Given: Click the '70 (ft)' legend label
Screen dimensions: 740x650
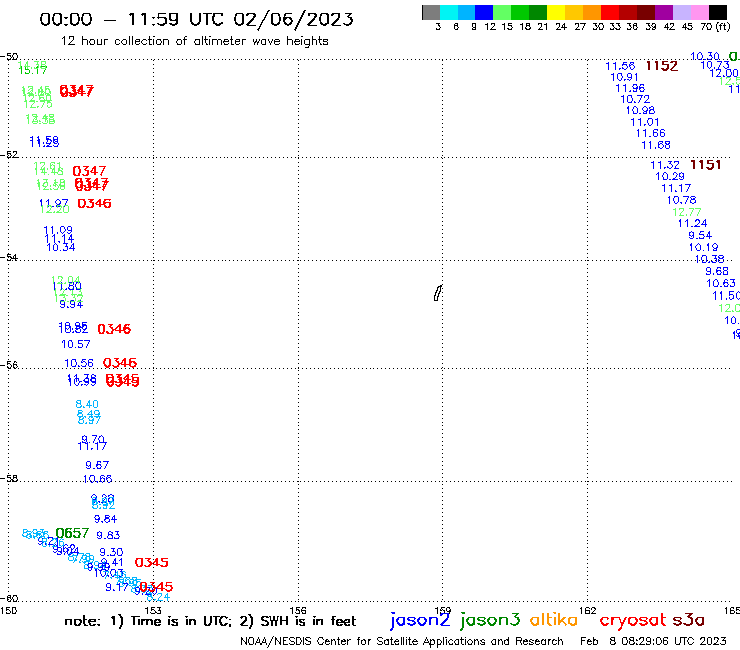Looking at the screenshot, I should 715,27.
